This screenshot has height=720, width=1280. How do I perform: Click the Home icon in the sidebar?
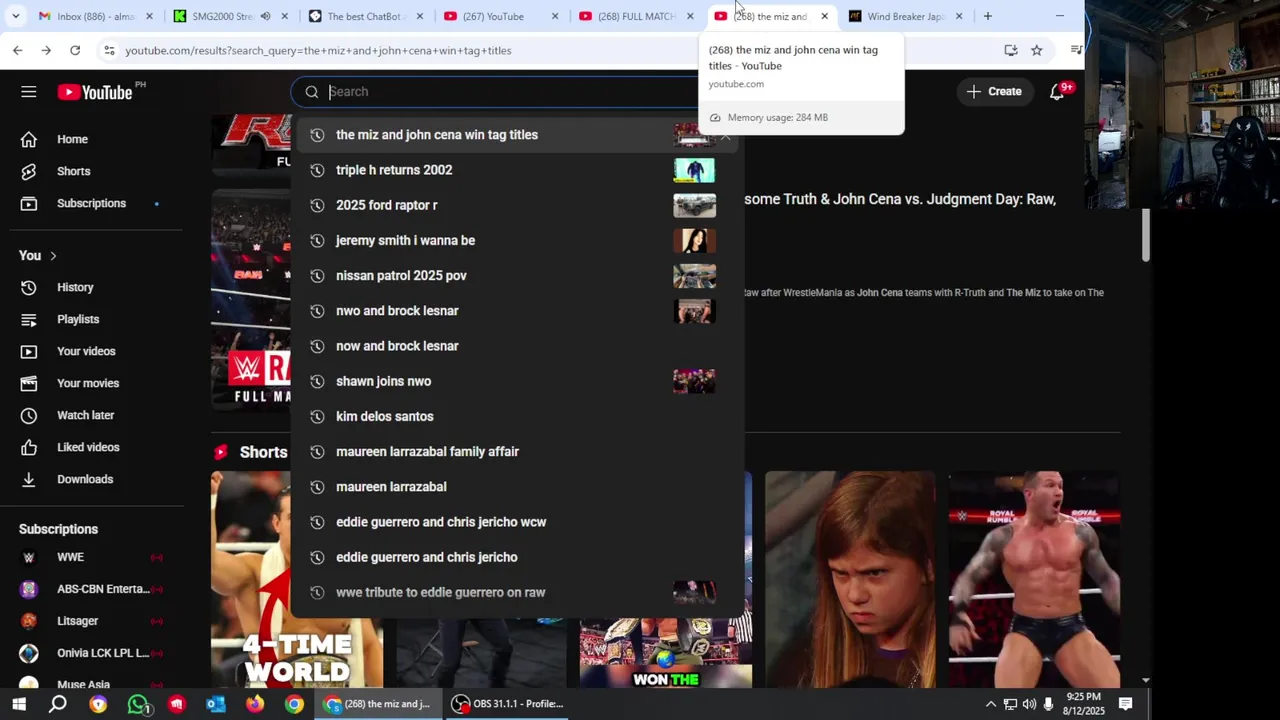pos(29,140)
